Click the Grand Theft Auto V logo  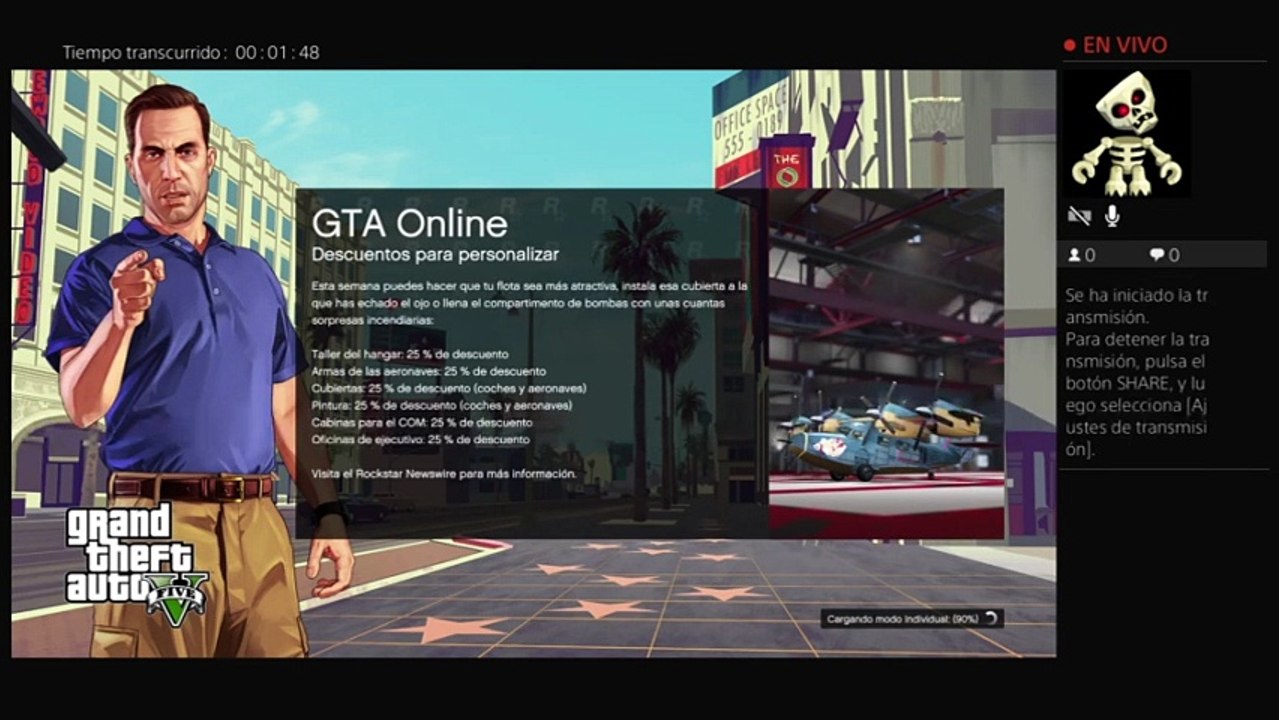(137, 564)
